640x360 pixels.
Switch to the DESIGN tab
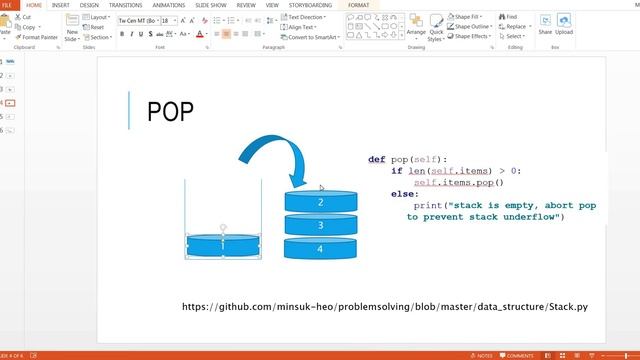point(89,5)
